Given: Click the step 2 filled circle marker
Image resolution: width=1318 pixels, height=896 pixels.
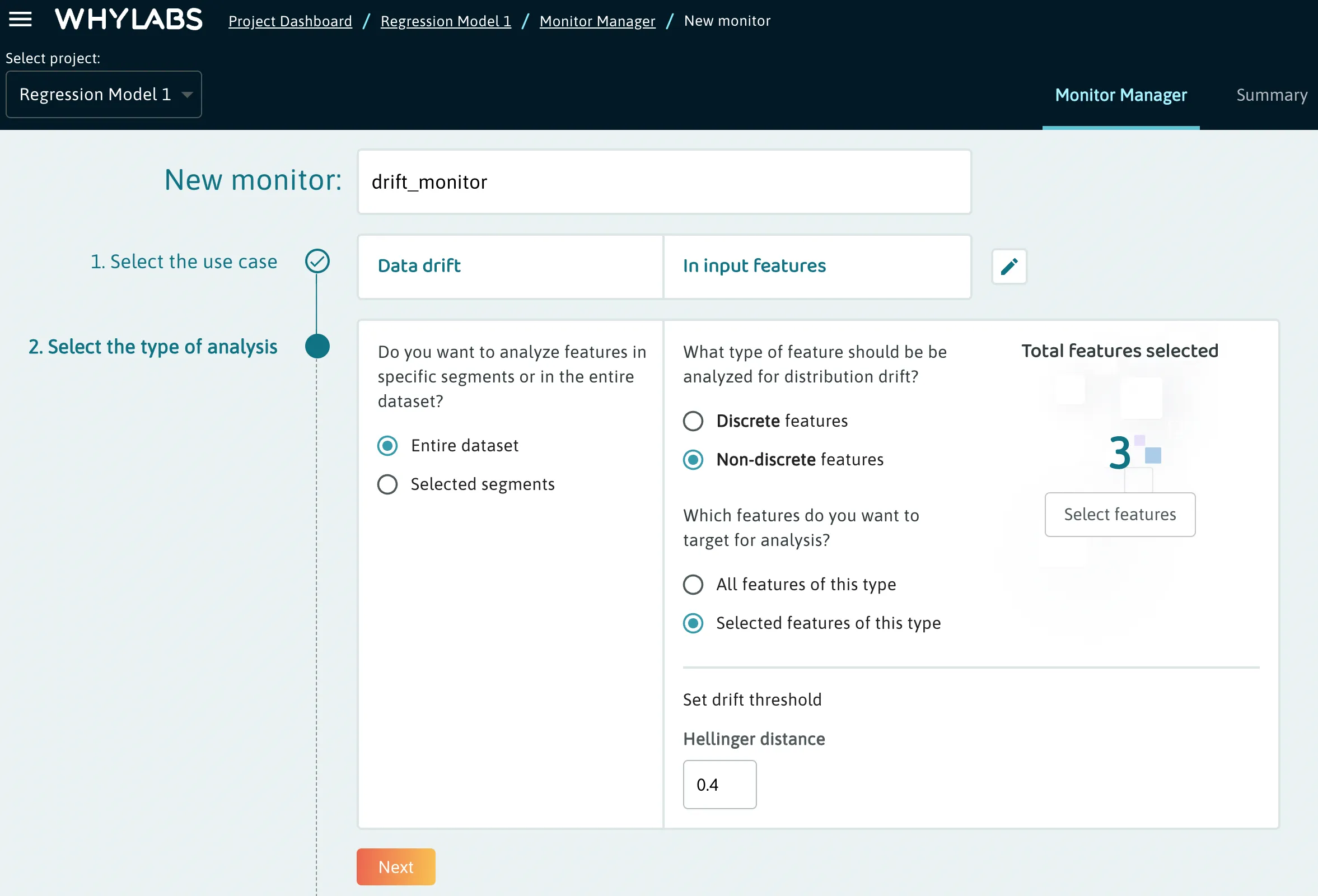Looking at the screenshot, I should 317,347.
